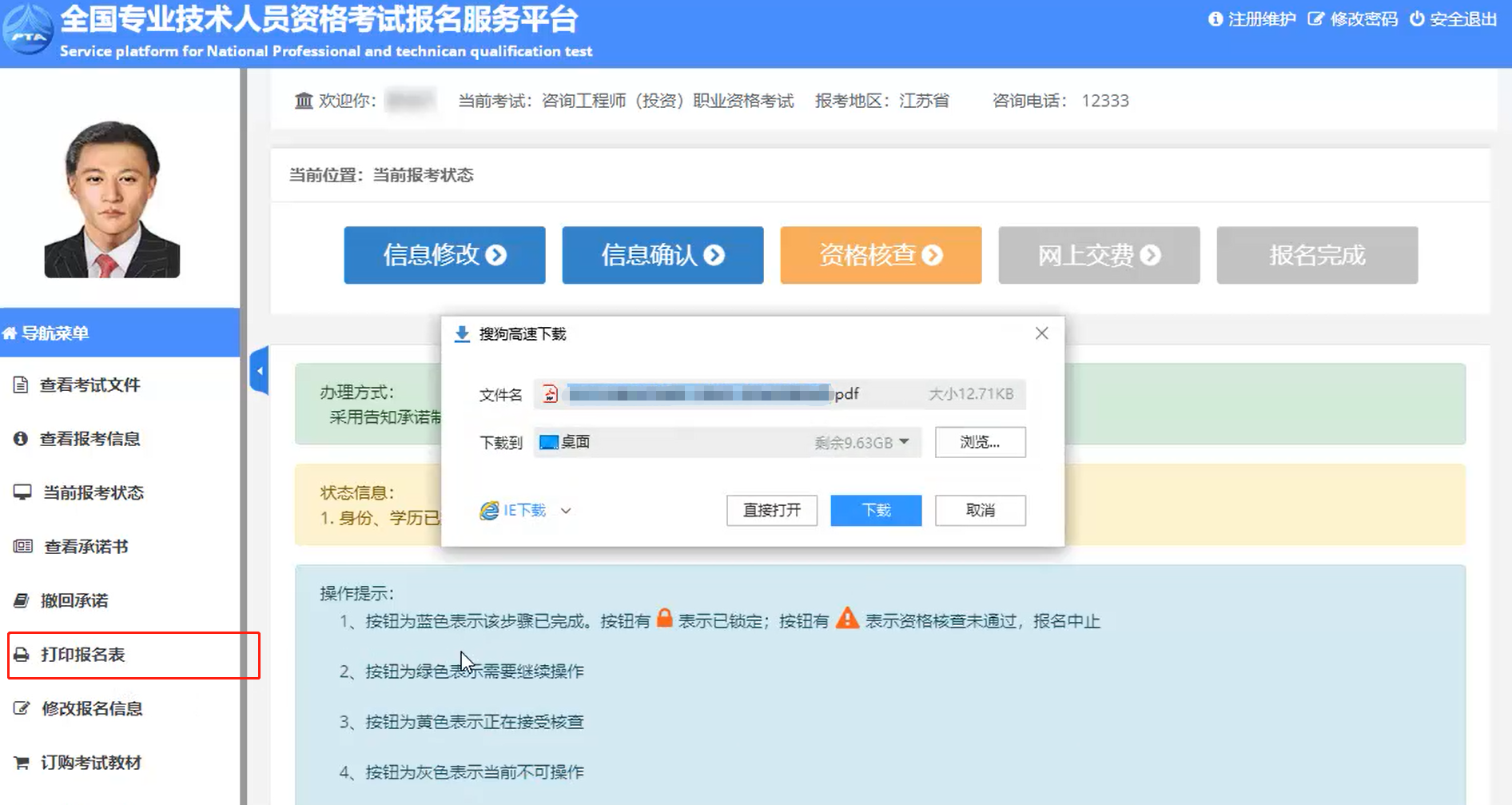Expand the IE下载 mode dropdown arrow
This screenshot has height=805, width=1512.
click(x=566, y=511)
